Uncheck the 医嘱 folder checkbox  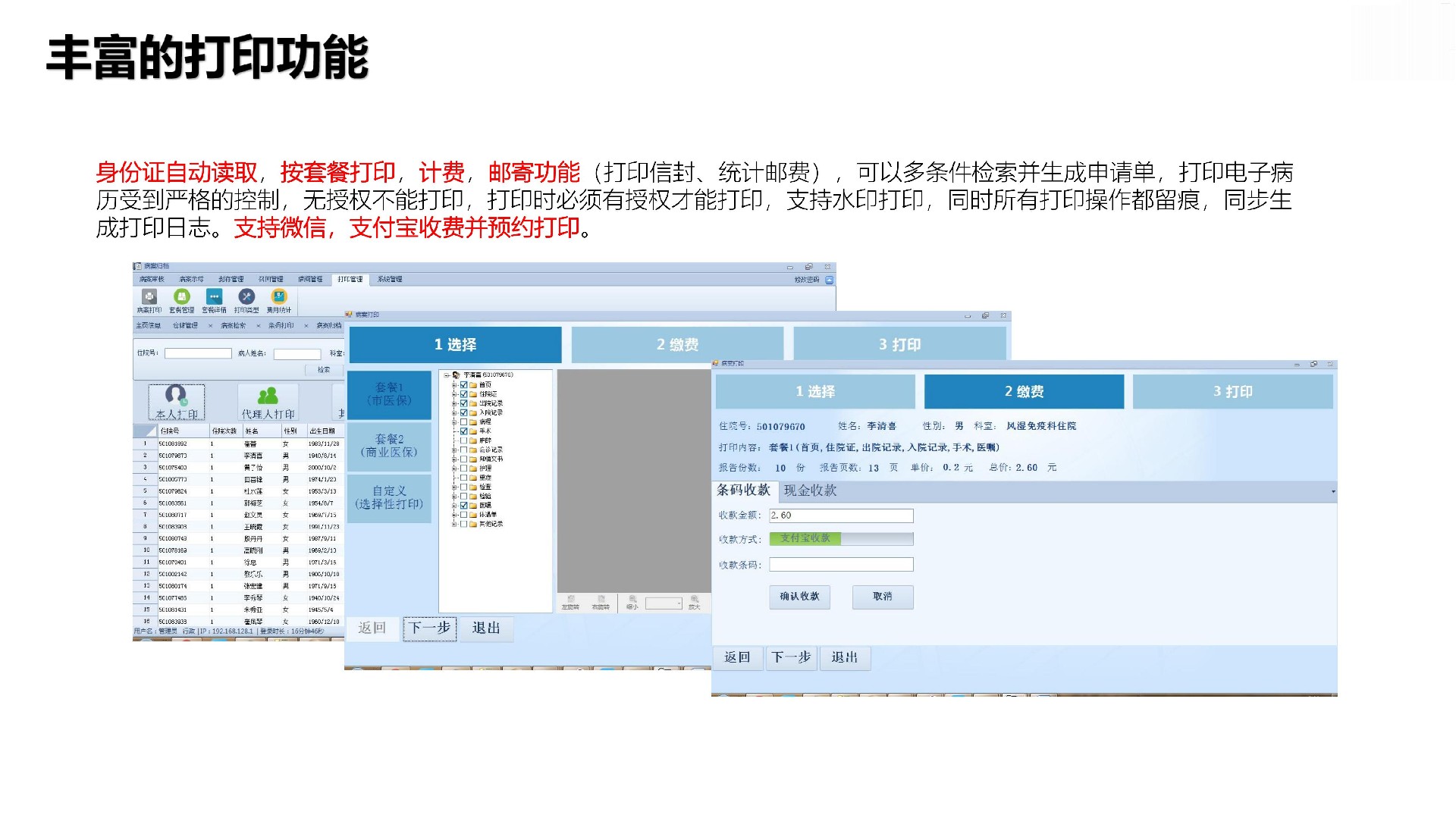click(x=464, y=505)
